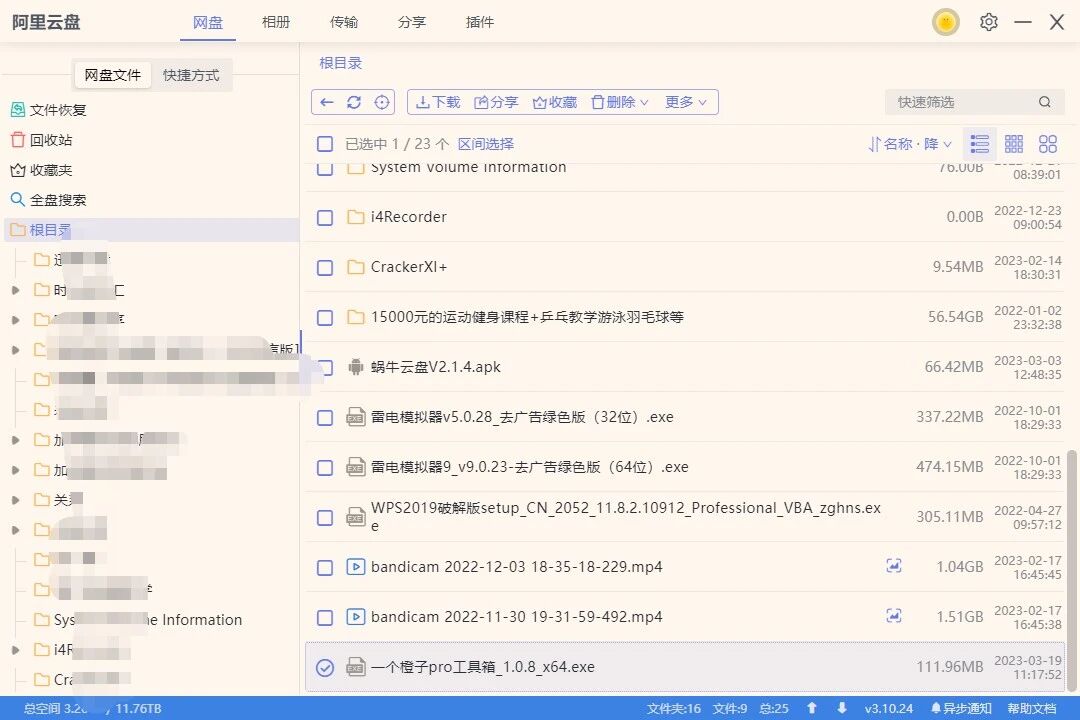1080x720 pixels.
Task: Open the 网盘 tab
Action: 208,22
